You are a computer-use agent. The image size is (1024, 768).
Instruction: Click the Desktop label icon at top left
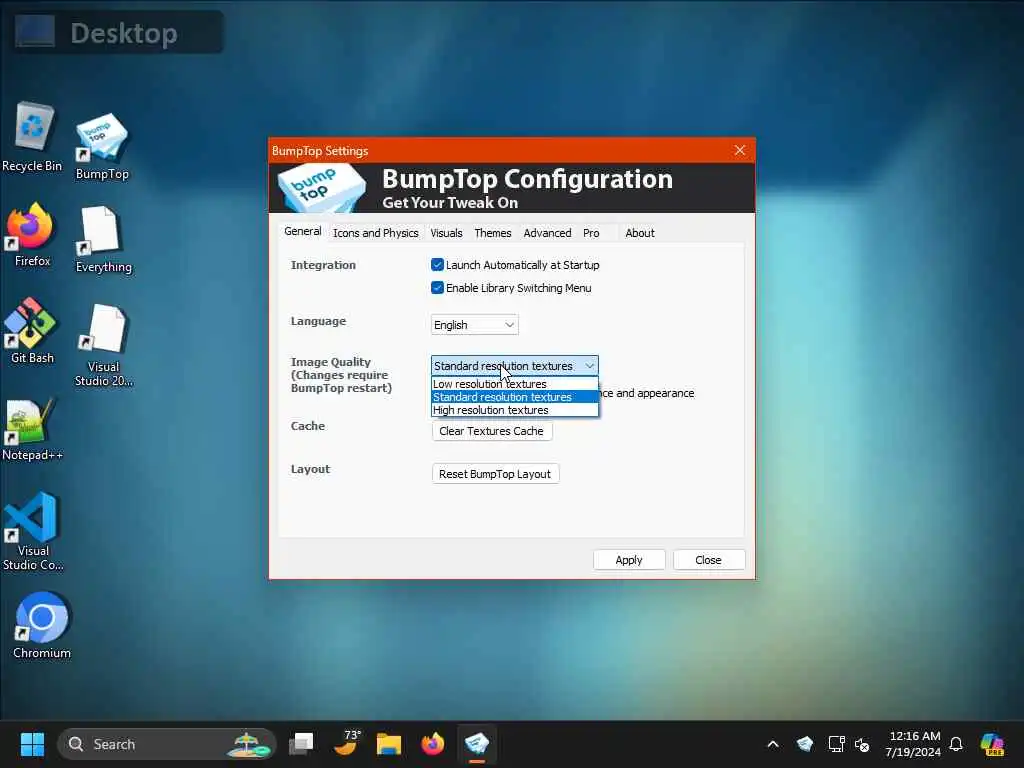[35, 31]
